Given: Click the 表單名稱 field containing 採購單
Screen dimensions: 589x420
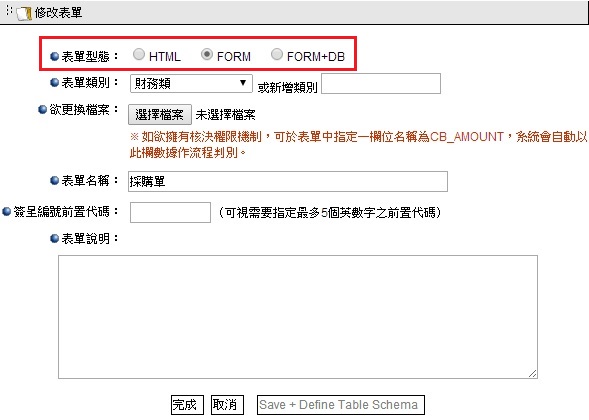Looking at the screenshot, I should [x=288, y=181].
